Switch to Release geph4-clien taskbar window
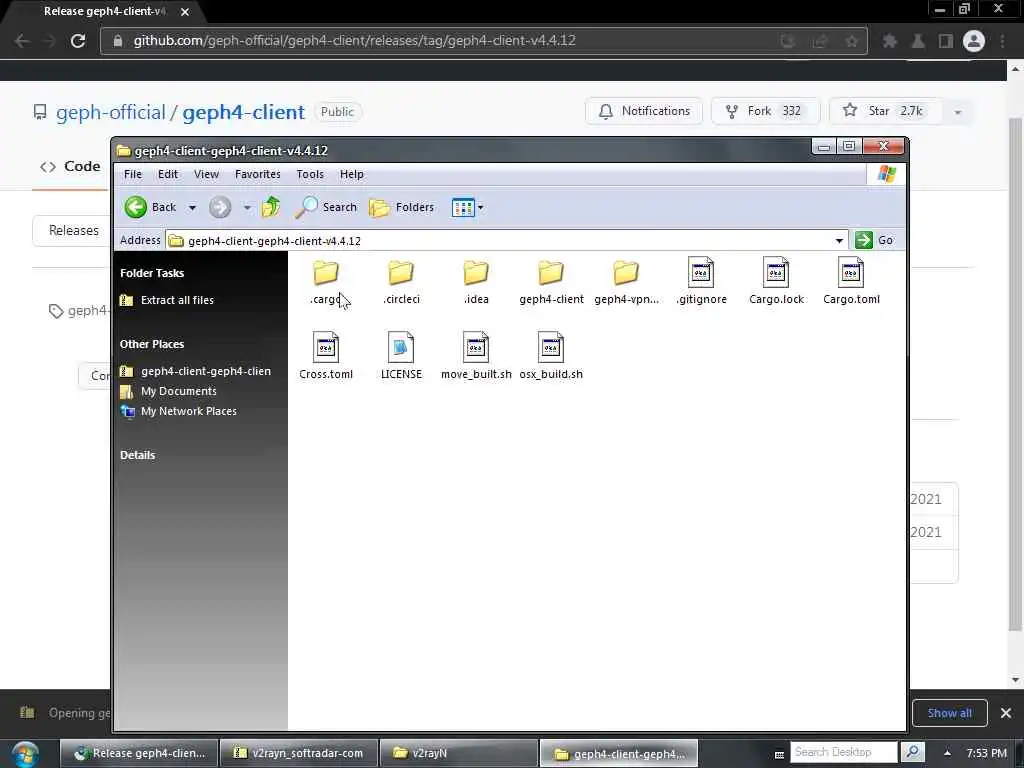Viewport: 1024px width, 768px height. click(139, 753)
